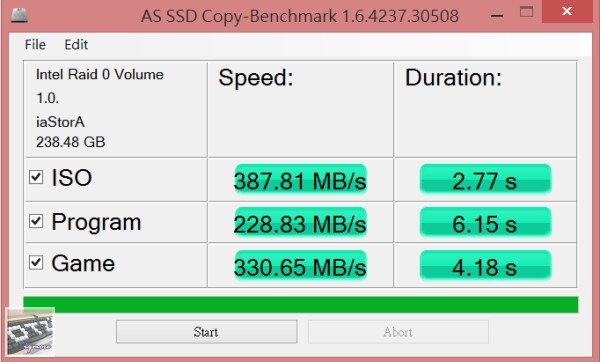Click the drive icon in the title bar

point(19,14)
